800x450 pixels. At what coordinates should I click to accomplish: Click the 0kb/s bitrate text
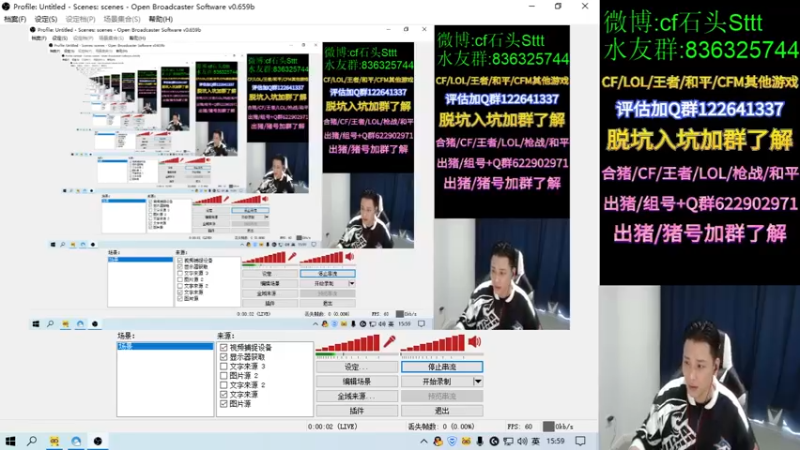564,427
